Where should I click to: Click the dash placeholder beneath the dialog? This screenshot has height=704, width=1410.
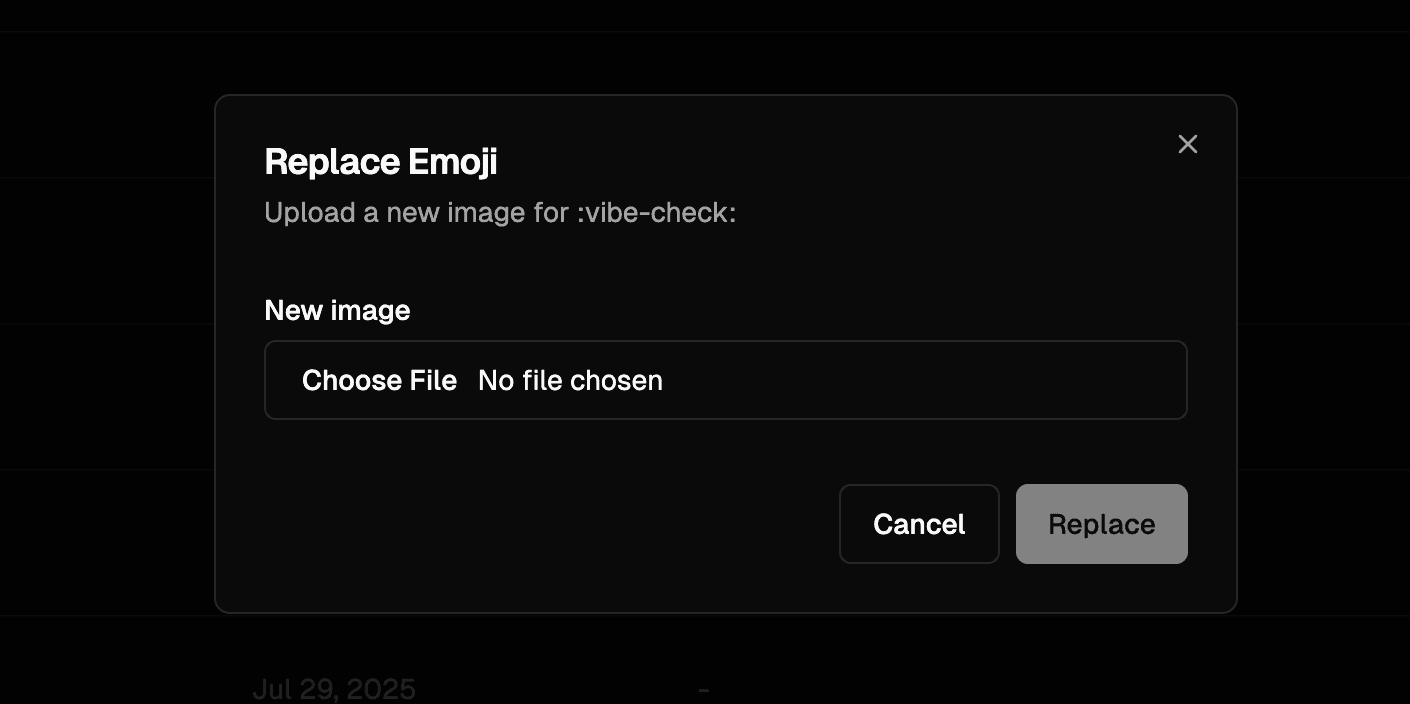pos(704,689)
